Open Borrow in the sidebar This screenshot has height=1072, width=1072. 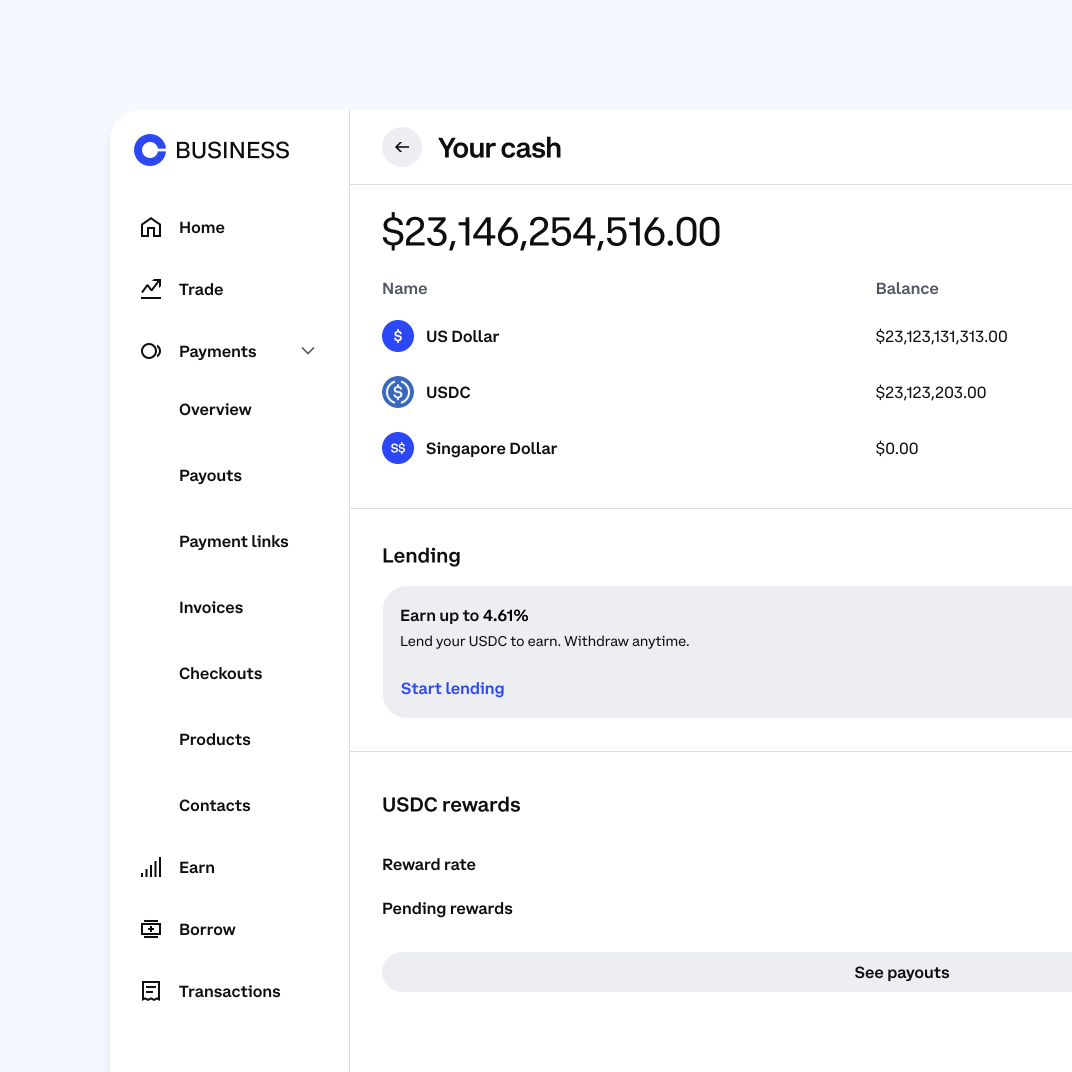click(207, 930)
